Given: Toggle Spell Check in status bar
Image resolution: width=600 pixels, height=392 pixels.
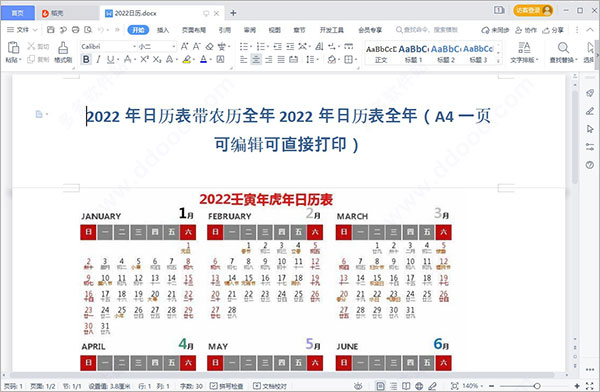Looking at the screenshot, I should 227,386.
